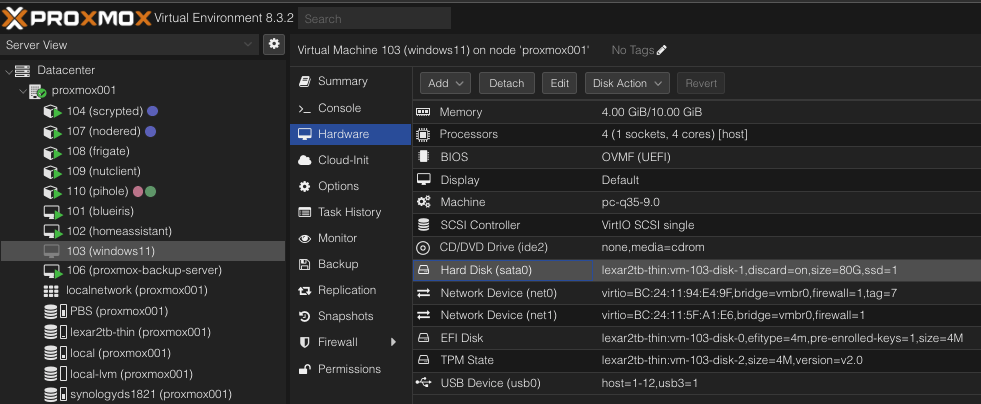This screenshot has width=981, height=404.
Task: Click storage icon for PBS (proxmox001)
Action: [x=55, y=311]
